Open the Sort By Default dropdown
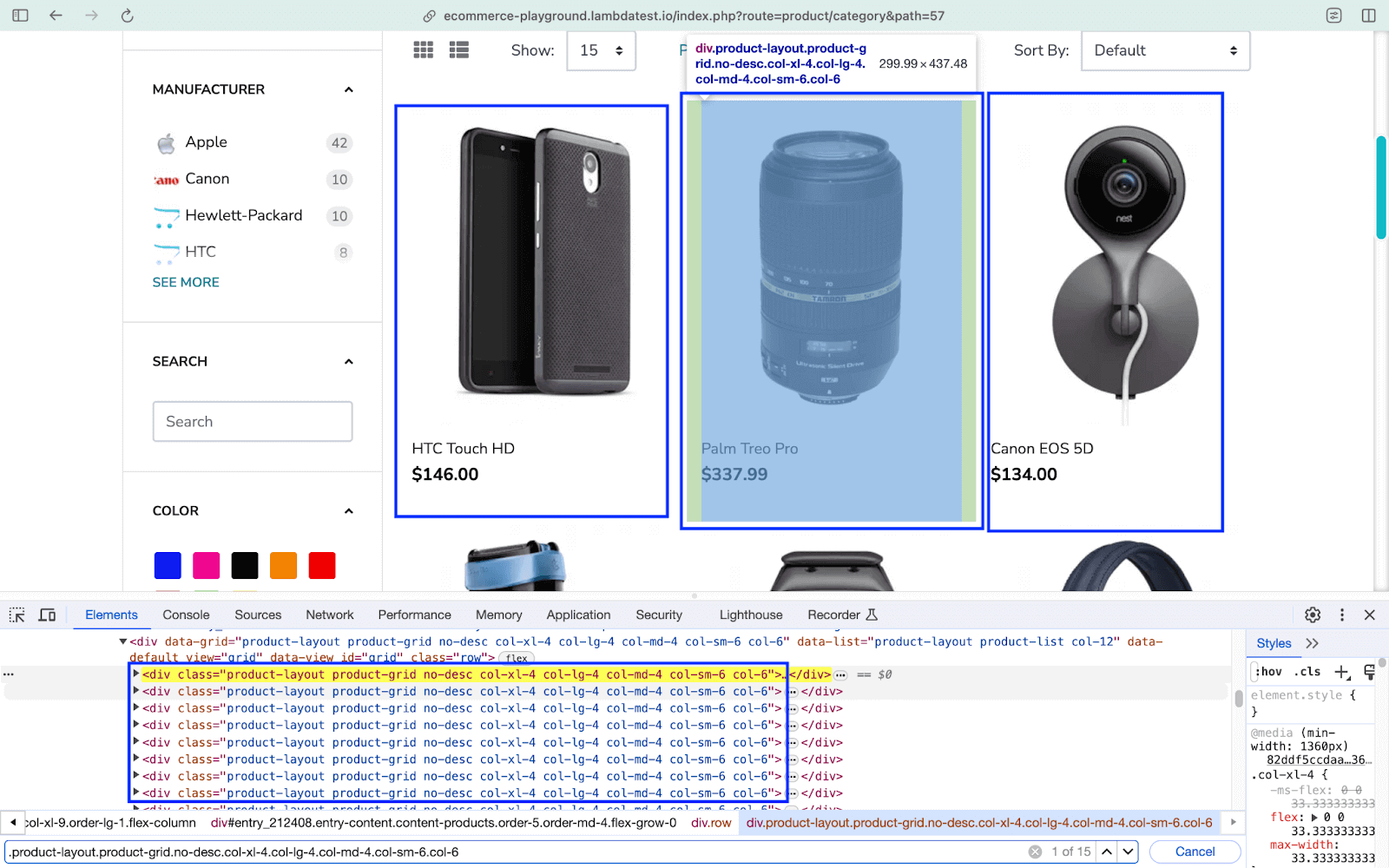The height and width of the screenshot is (868, 1389). 1165,50
